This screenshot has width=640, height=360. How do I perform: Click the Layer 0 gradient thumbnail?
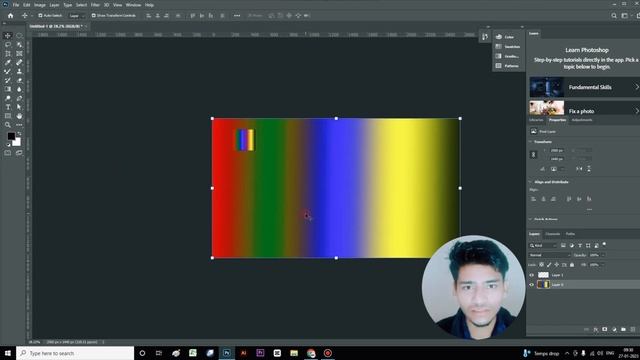point(543,284)
